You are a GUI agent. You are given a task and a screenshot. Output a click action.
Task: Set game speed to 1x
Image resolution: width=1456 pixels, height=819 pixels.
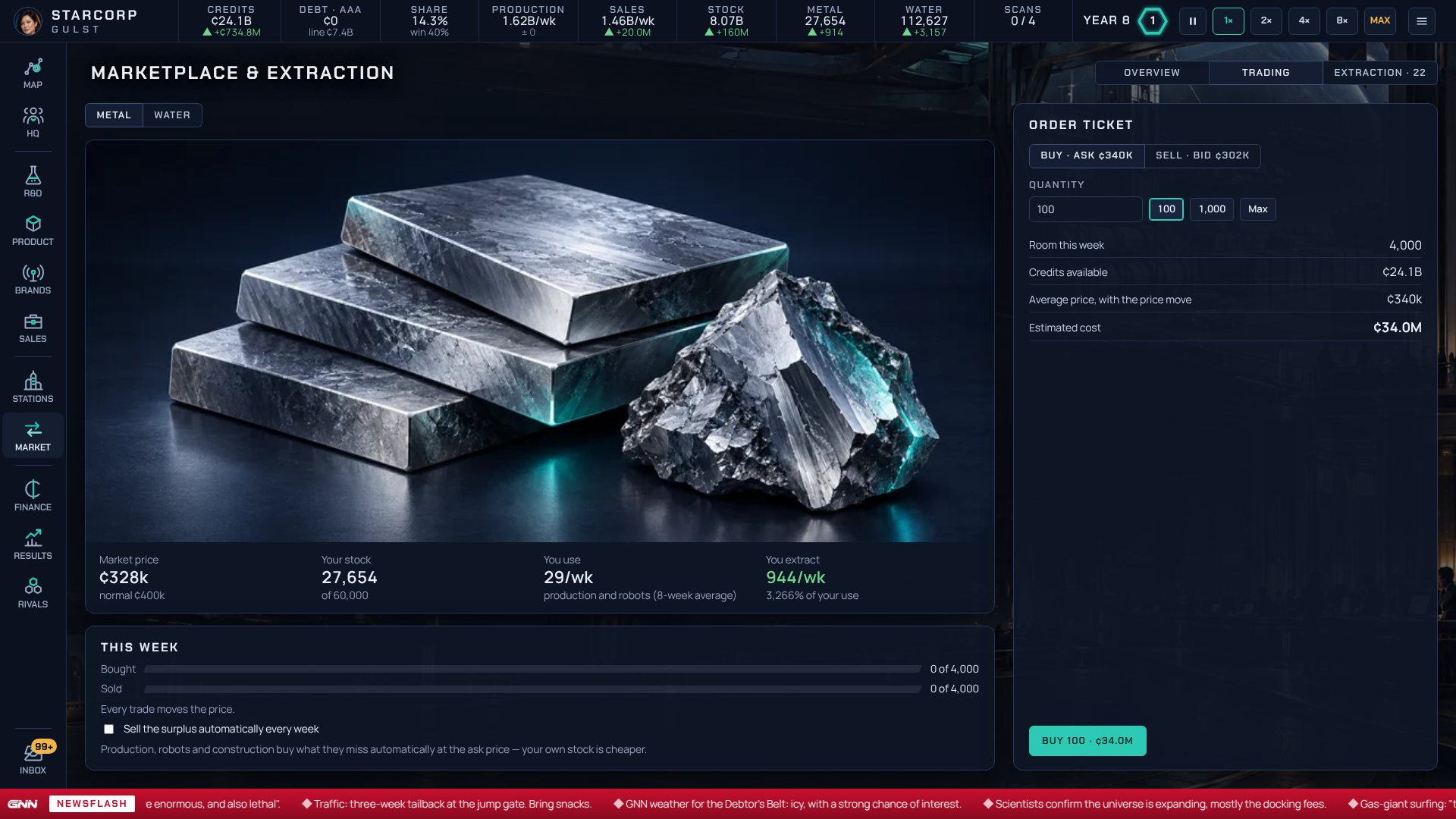(x=1228, y=21)
